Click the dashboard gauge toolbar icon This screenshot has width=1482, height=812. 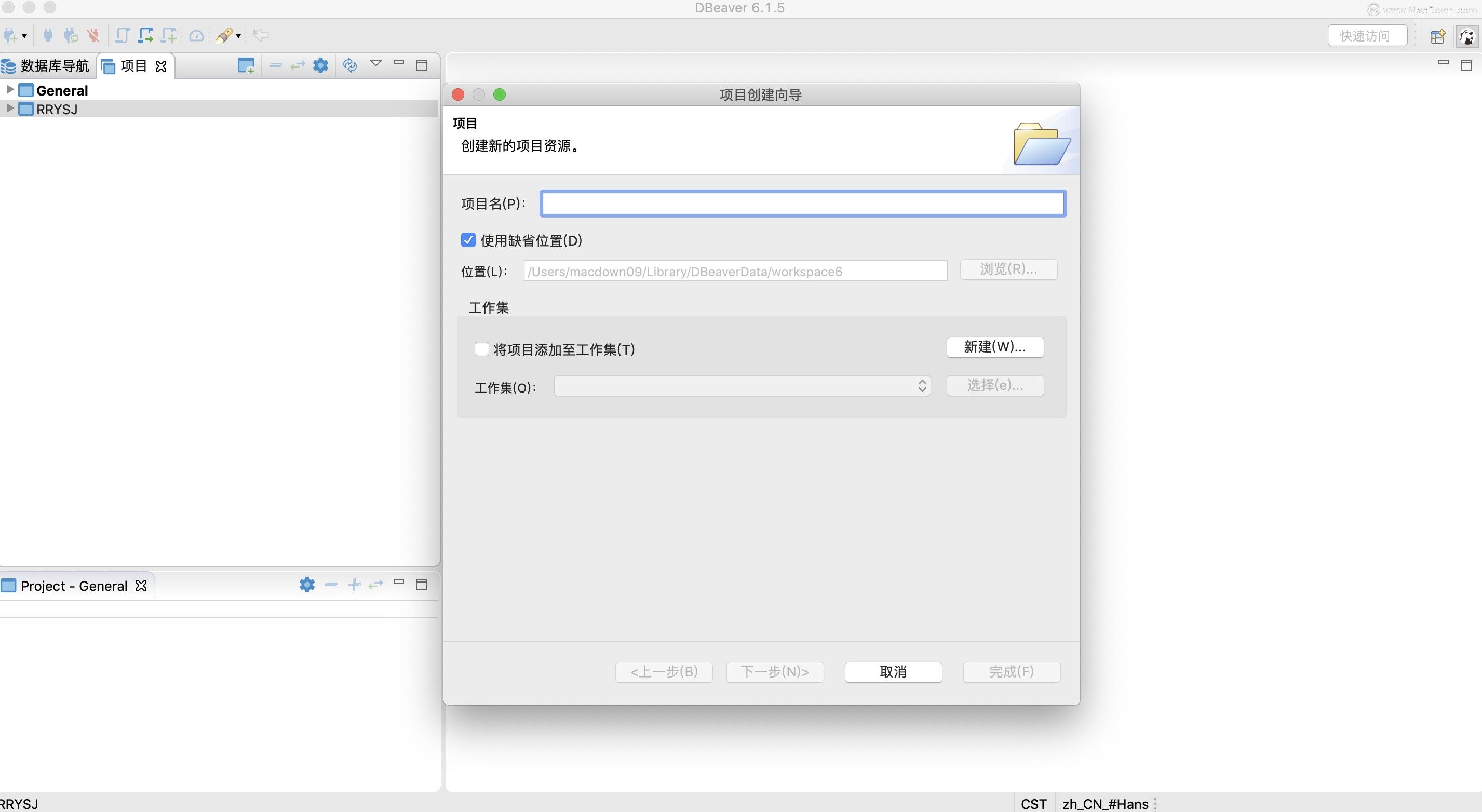(x=196, y=36)
